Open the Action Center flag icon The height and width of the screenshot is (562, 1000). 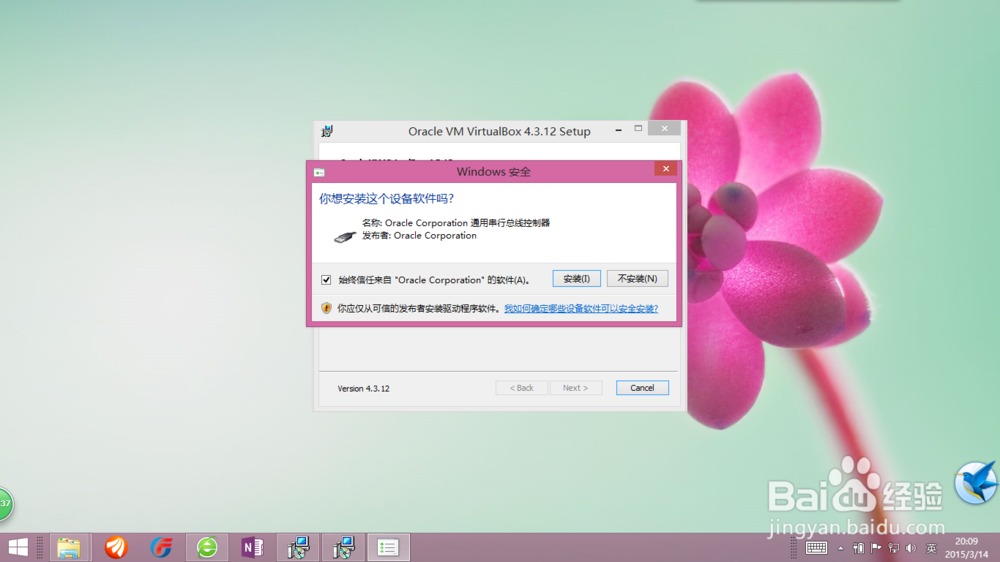[x=876, y=548]
